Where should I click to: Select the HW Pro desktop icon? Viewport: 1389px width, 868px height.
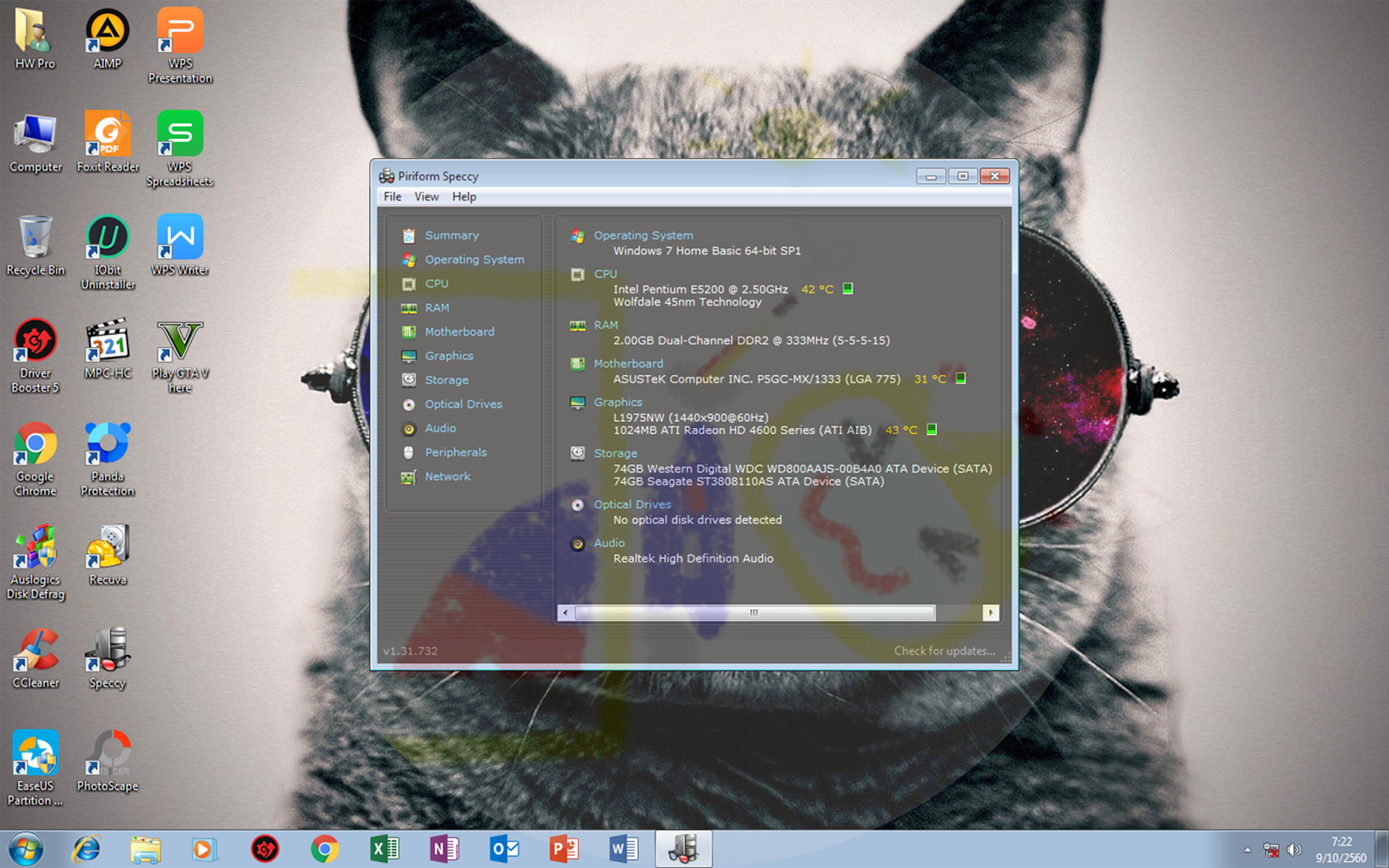tap(35, 39)
